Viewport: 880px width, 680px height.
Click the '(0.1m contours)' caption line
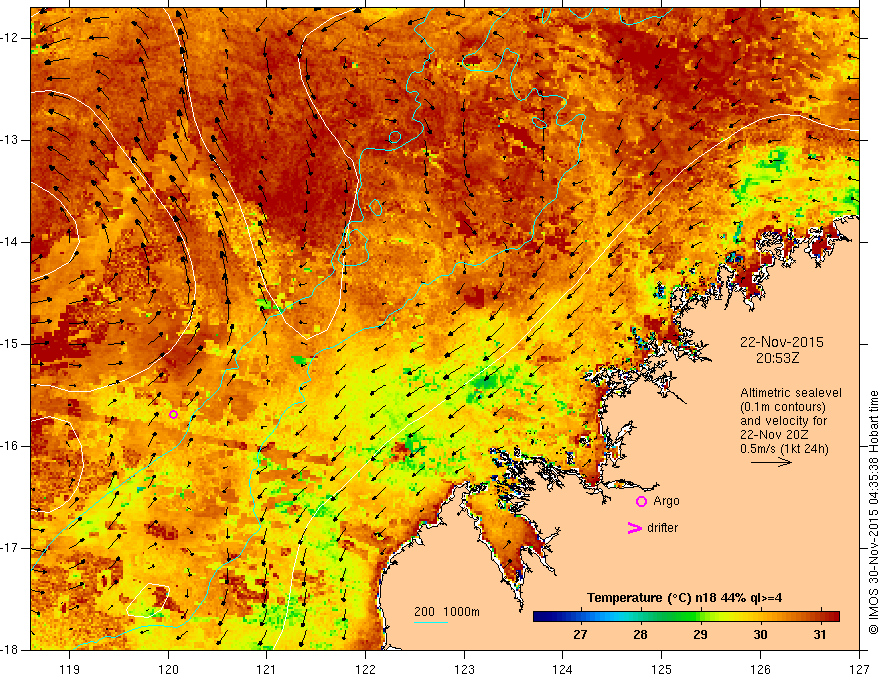click(x=783, y=407)
